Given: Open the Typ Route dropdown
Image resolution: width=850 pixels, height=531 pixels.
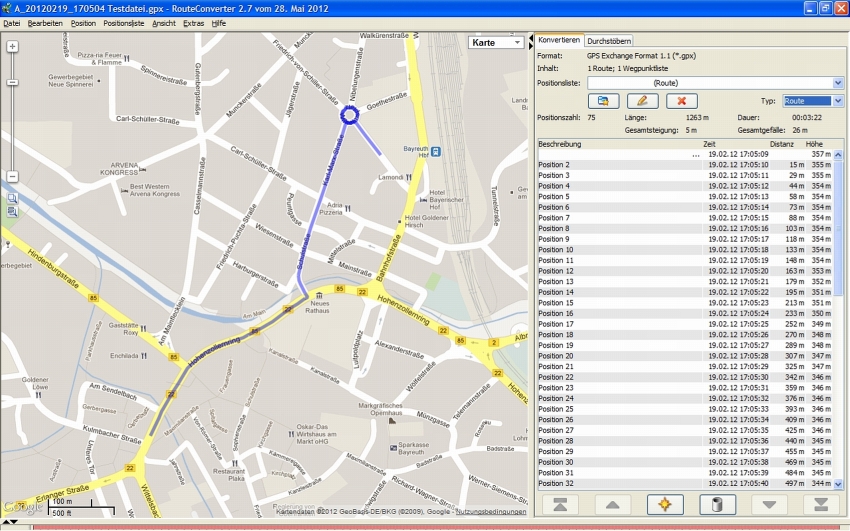Looking at the screenshot, I should pyautogui.click(x=813, y=101).
